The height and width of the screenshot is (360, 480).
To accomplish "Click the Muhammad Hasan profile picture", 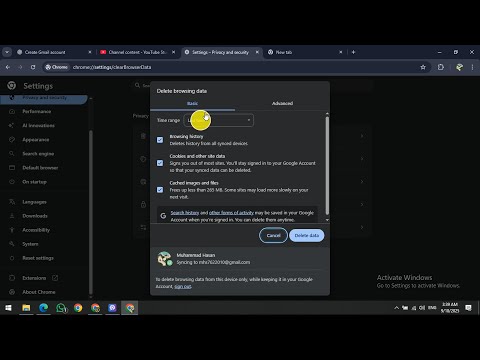I will pos(164,259).
